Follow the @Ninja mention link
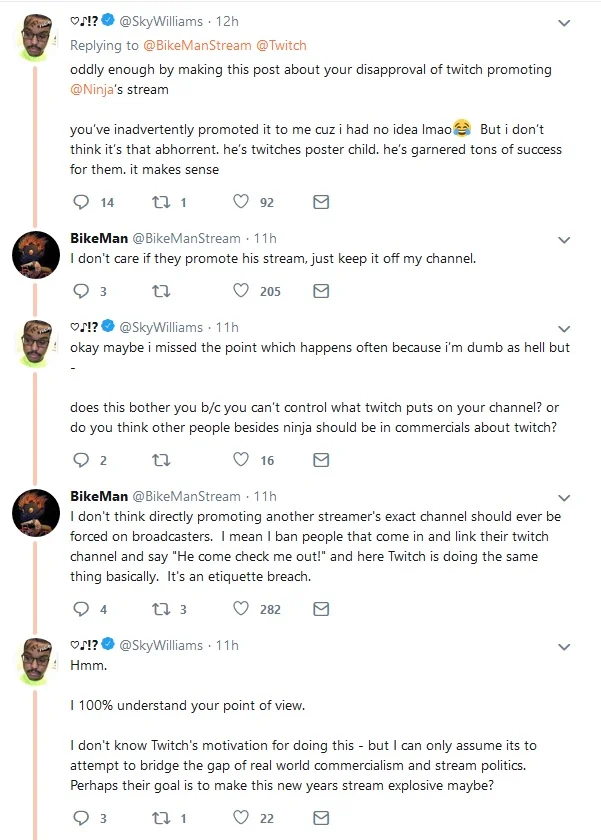This screenshot has width=601, height=840. (92, 89)
